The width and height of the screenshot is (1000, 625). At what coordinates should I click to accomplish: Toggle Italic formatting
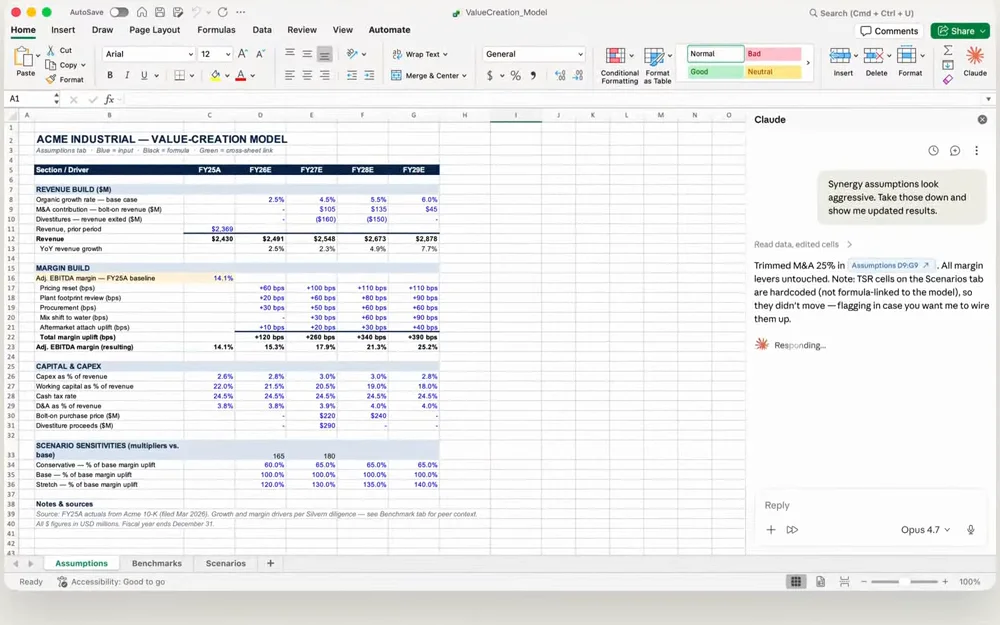(127, 75)
